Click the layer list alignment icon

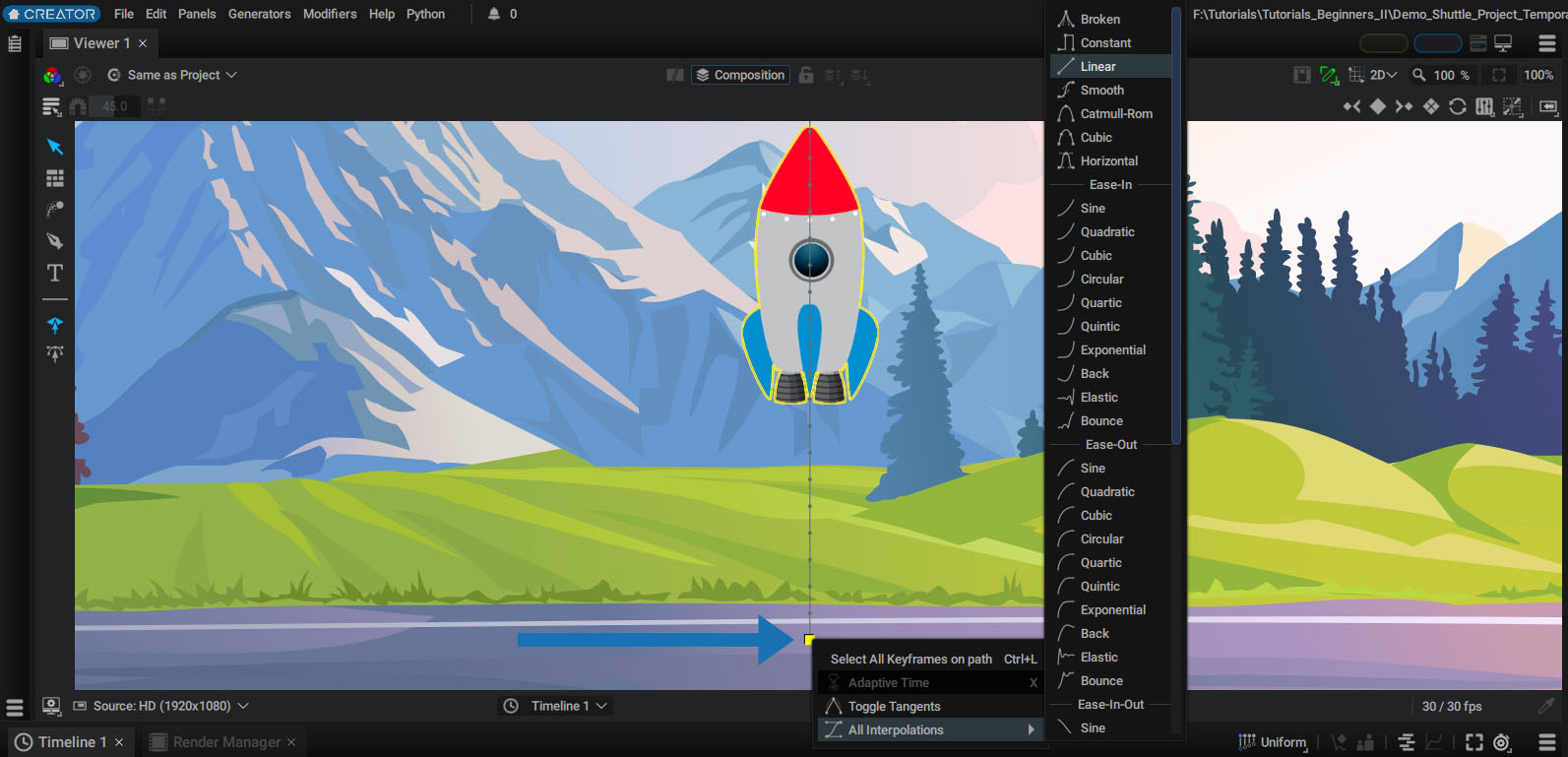[51, 106]
